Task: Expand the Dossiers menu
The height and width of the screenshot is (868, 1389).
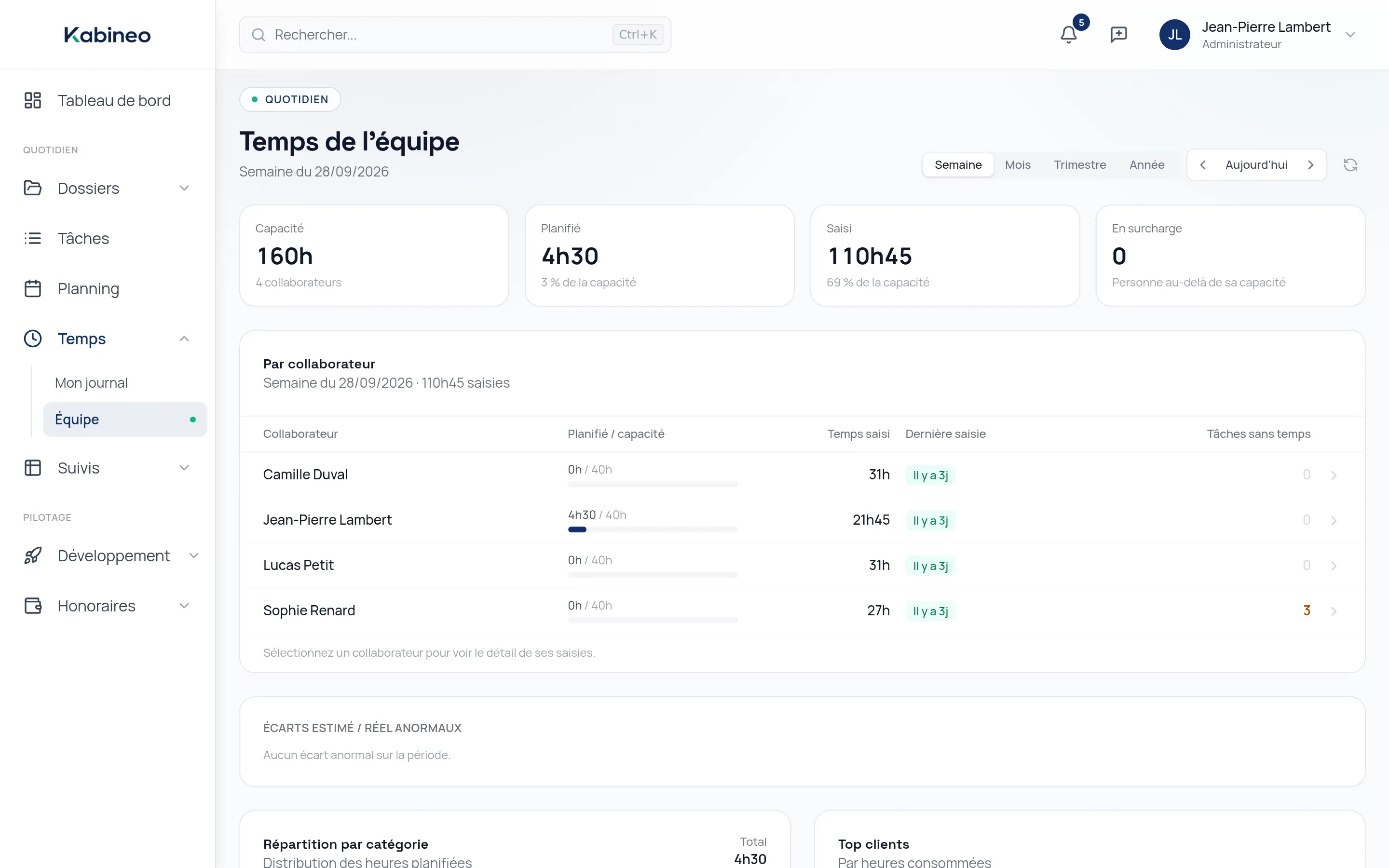Action: click(x=108, y=188)
